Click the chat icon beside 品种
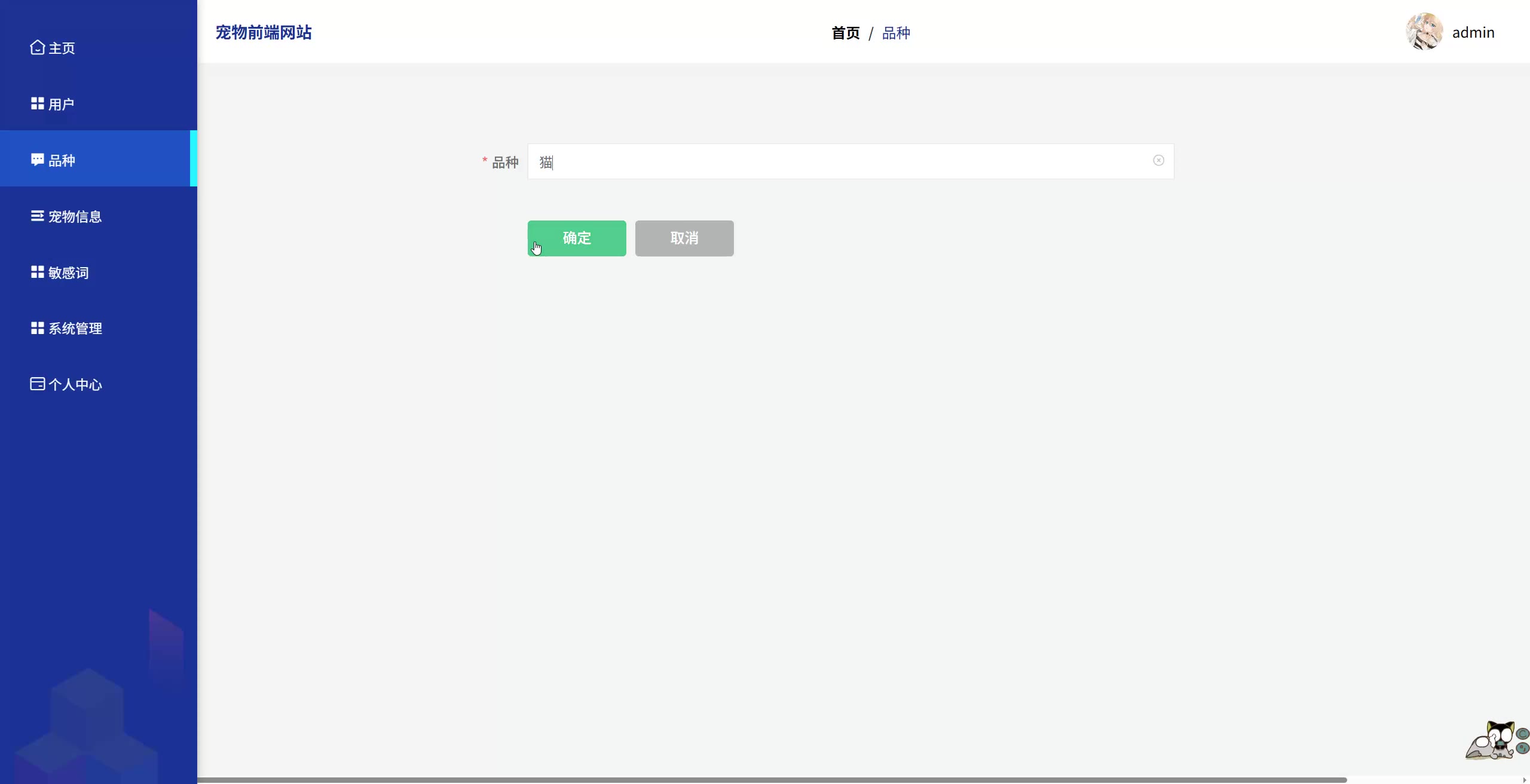The width and height of the screenshot is (1530, 784). (x=37, y=160)
